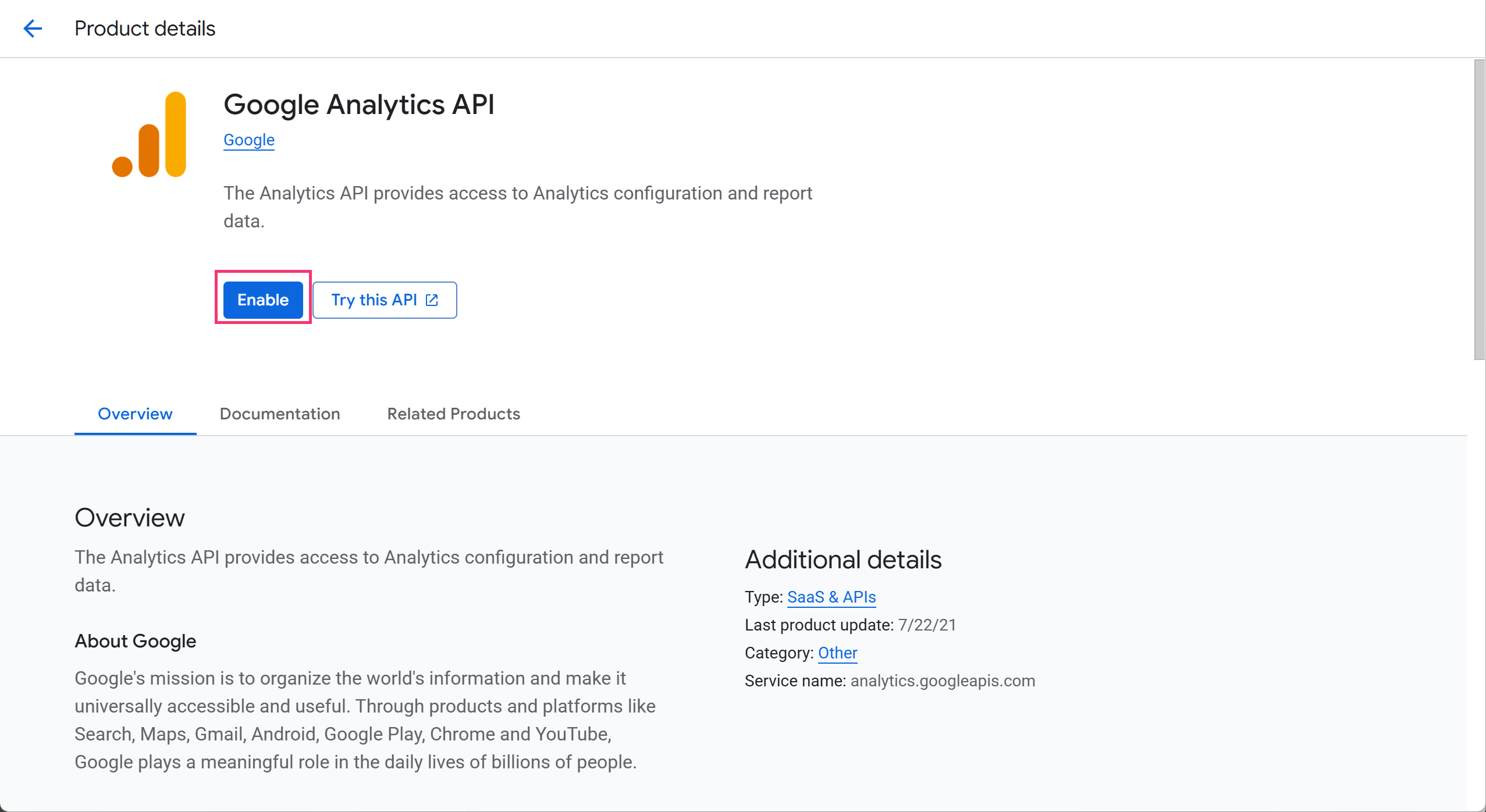Screen dimensions: 1486x812
Task: Click the Google Analytics bar chart logo
Action: click(x=149, y=134)
